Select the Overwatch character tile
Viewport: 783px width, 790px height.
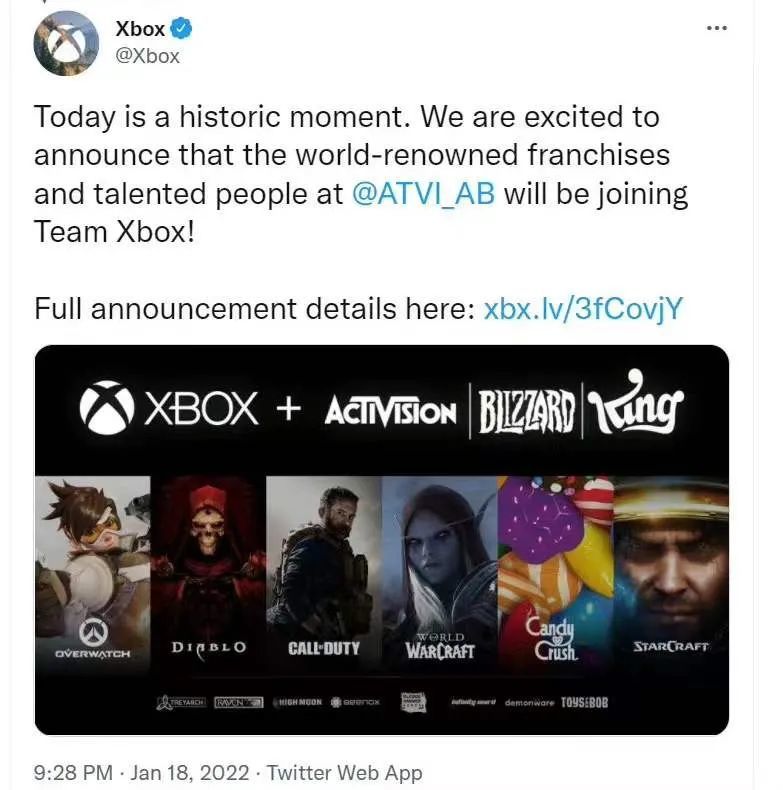(x=92, y=573)
